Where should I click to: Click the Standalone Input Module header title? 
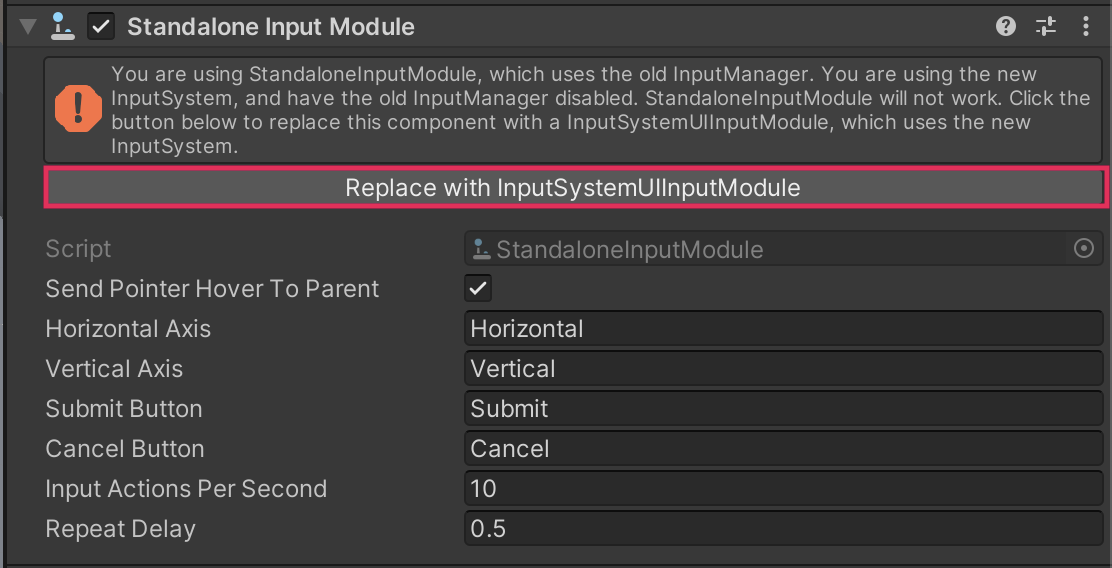271,27
